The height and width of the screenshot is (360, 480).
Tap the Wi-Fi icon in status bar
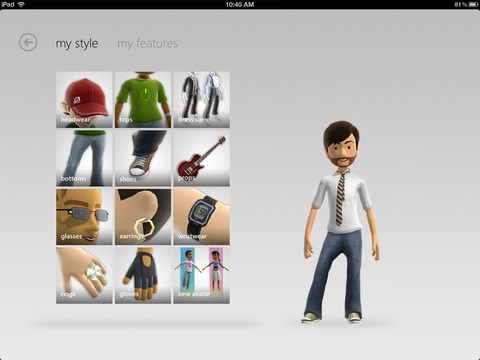tap(21, 4)
